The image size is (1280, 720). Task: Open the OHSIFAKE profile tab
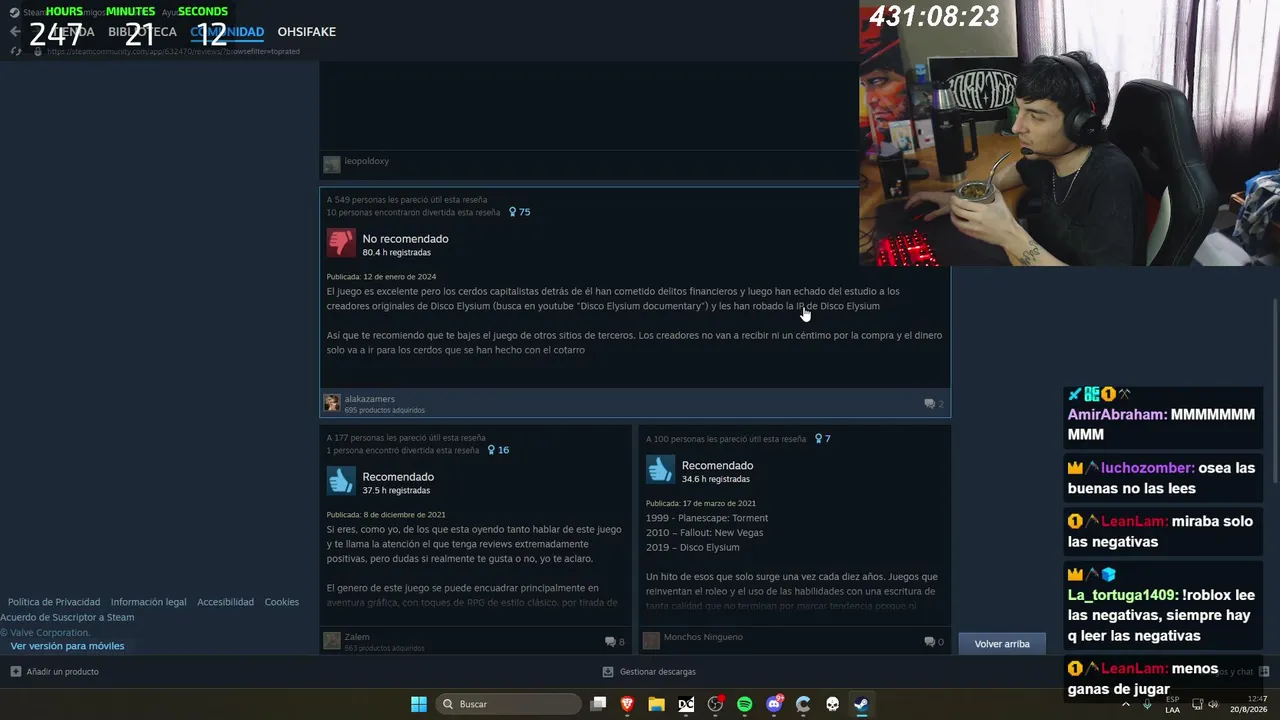click(307, 32)
